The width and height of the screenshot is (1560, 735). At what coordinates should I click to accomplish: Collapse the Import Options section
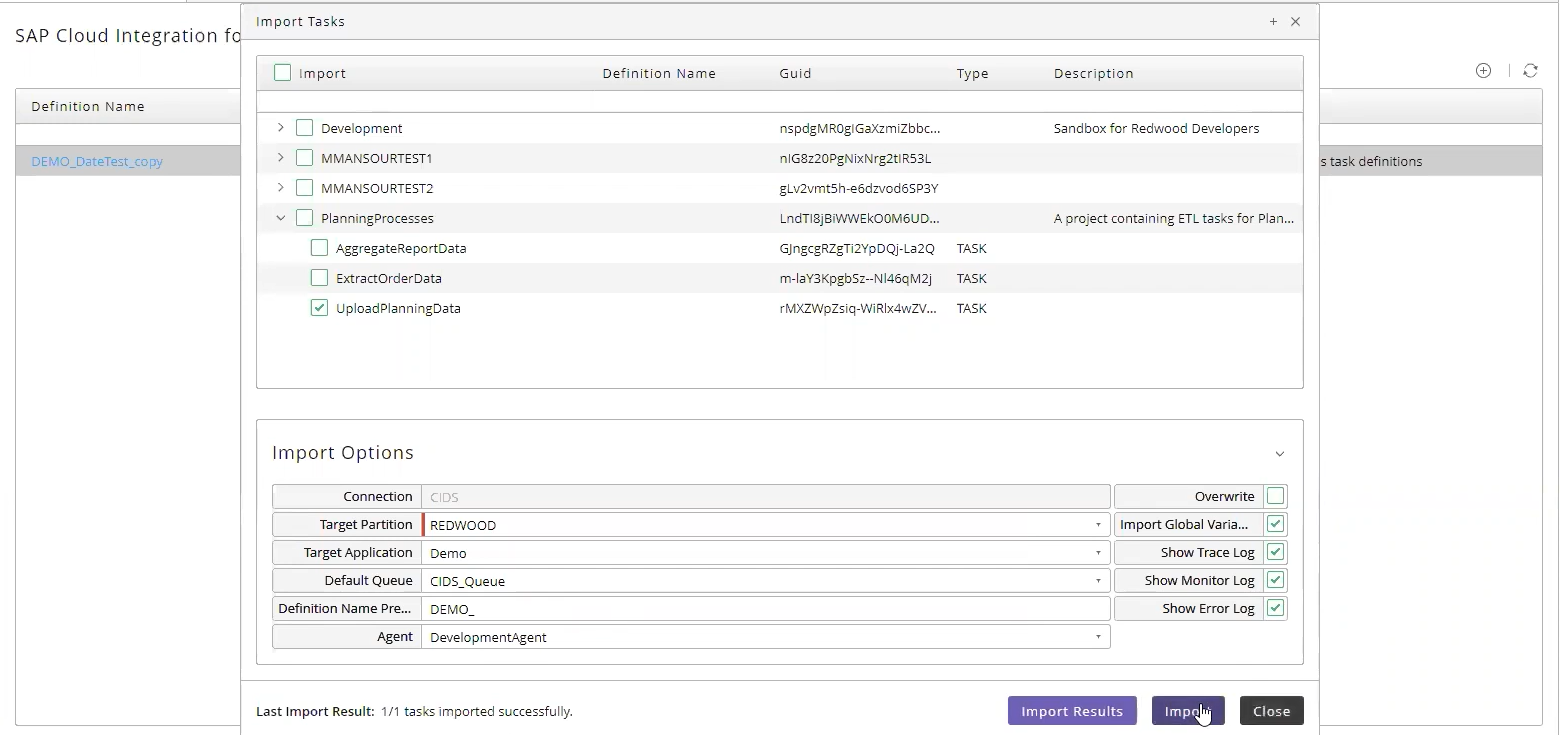pos(1279,454)
